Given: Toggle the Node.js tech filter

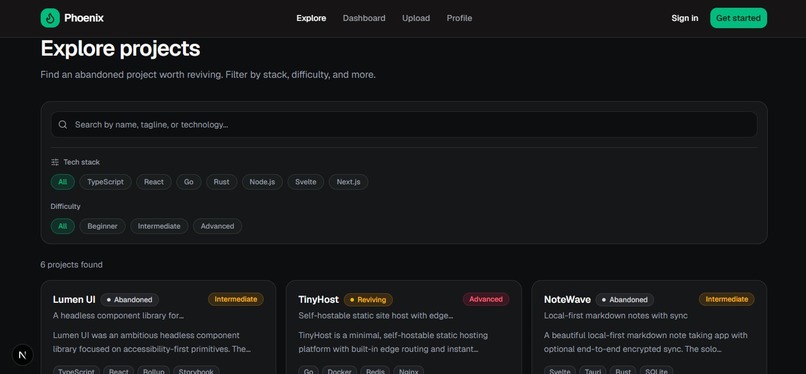Looking at the screenshot, I should 262,182.
